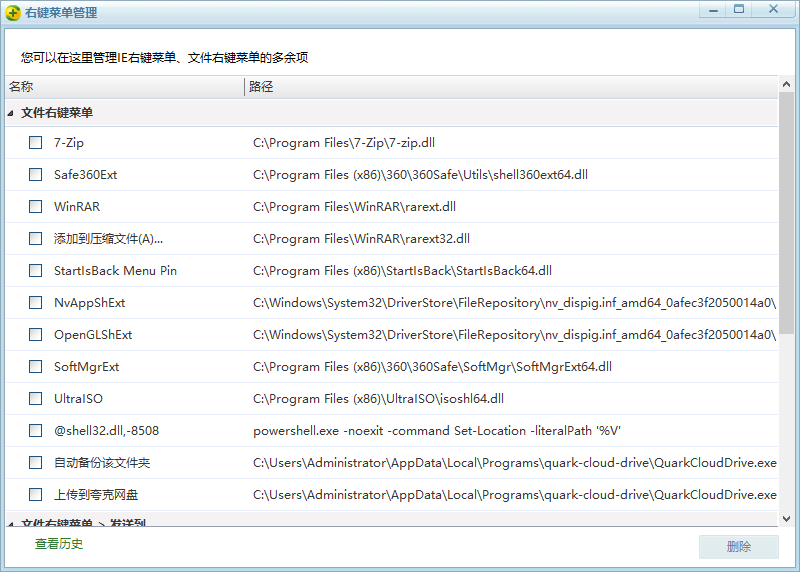The width and height of the screenshot is (800, 572).
Task: Click the rarext32.dll path text
Action: tap(361, 239)
